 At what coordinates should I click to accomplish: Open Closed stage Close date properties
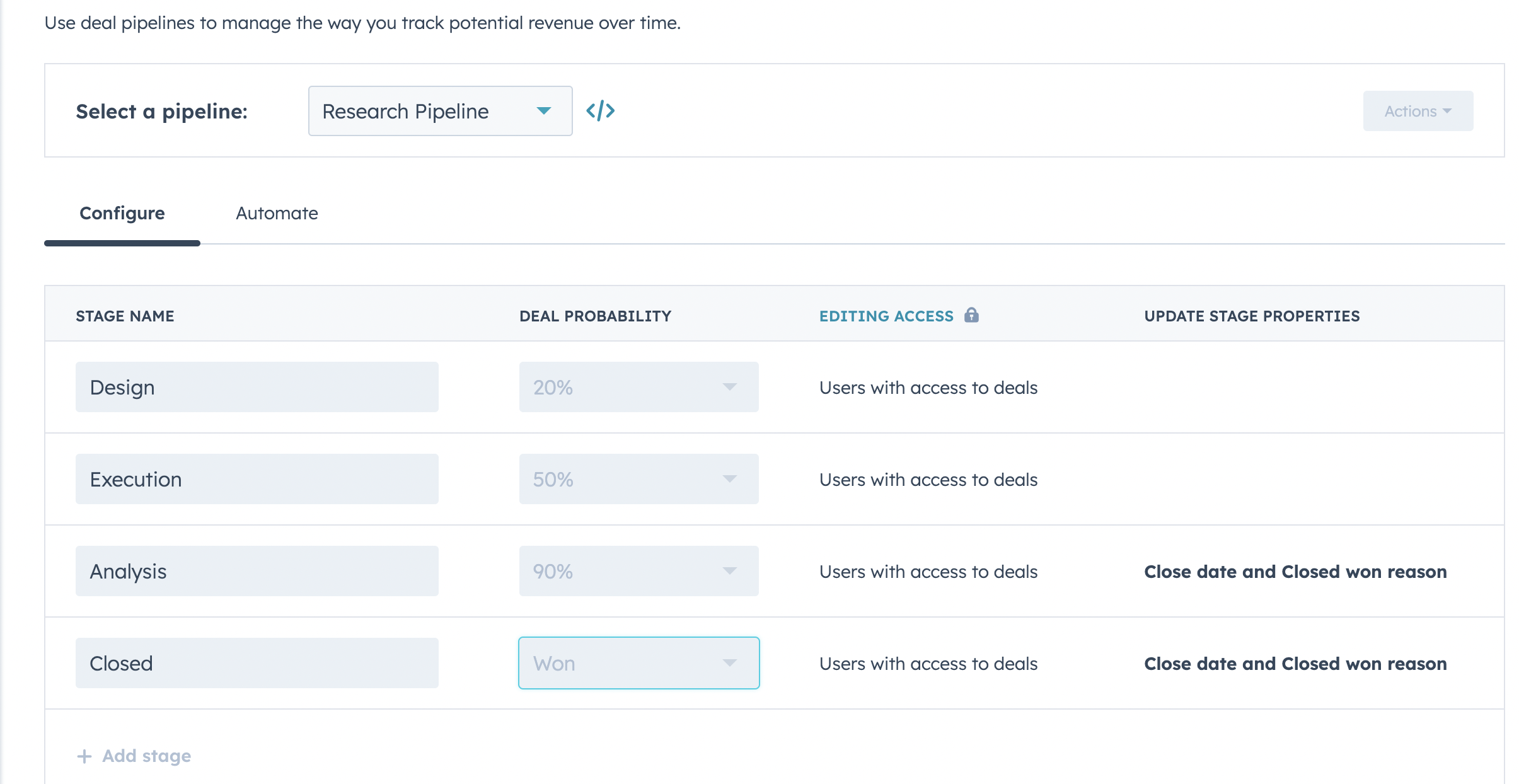point(1295,664)
